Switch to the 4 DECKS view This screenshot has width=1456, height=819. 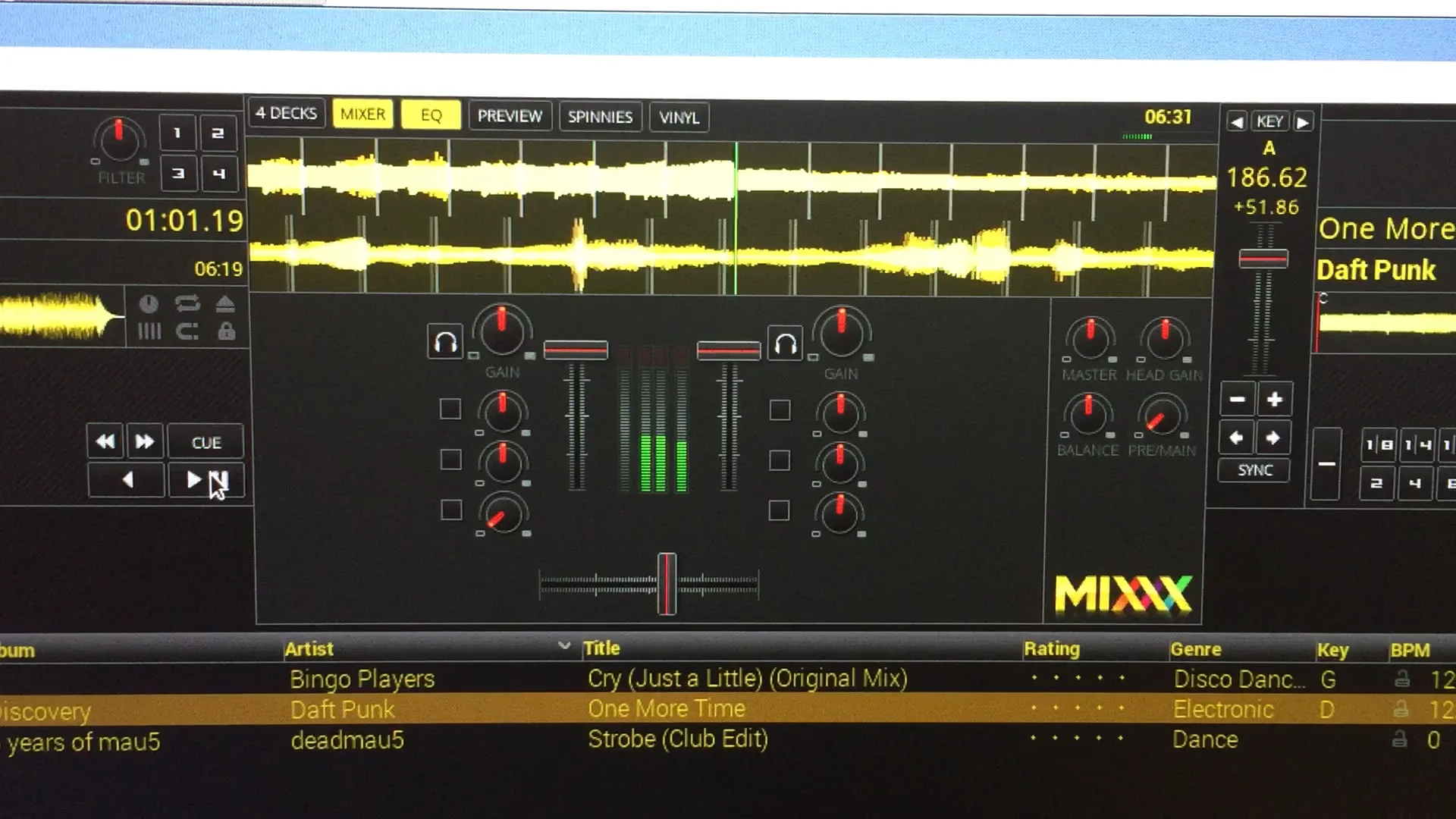coord(286,113)
